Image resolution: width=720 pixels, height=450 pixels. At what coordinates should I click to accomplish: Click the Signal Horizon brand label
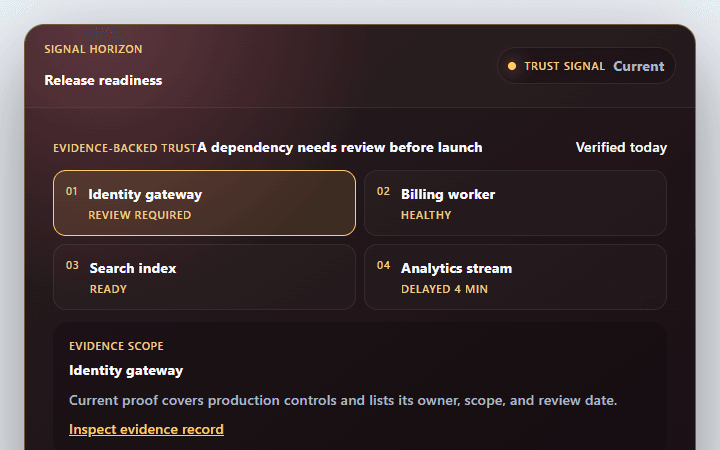pos(93,49)
